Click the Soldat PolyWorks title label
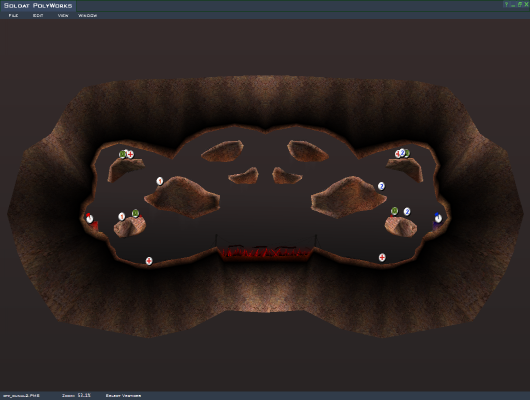 (38, 6)
